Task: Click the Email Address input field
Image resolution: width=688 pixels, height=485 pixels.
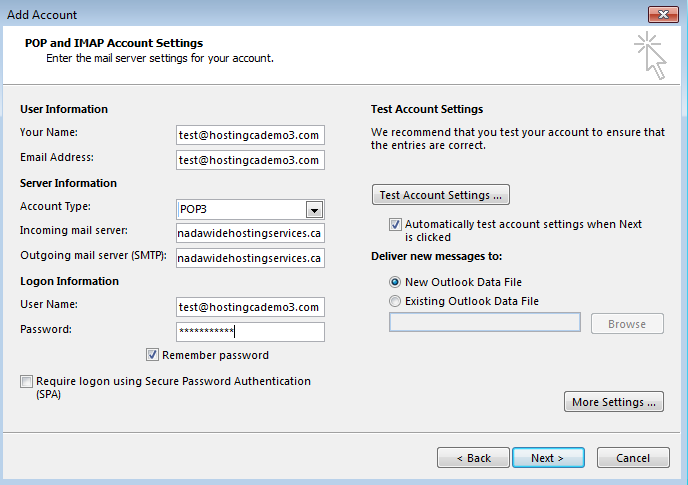Action: coord(250,160)
